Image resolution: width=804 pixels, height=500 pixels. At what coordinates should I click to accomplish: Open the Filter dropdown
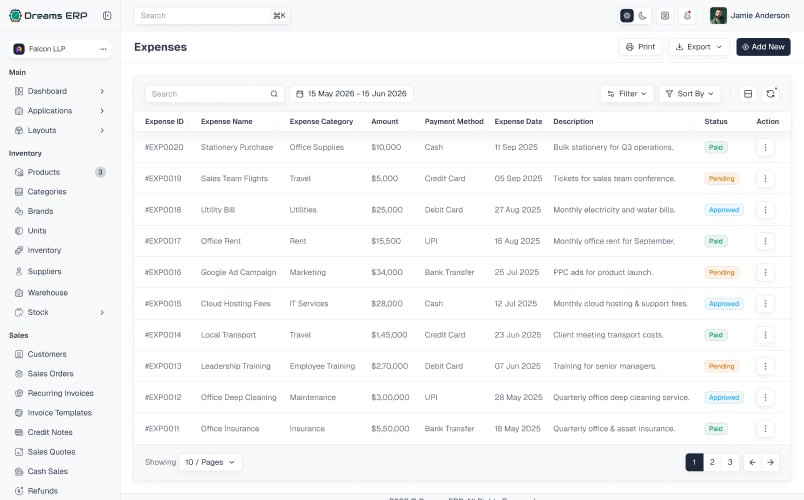tap(627, 94)
